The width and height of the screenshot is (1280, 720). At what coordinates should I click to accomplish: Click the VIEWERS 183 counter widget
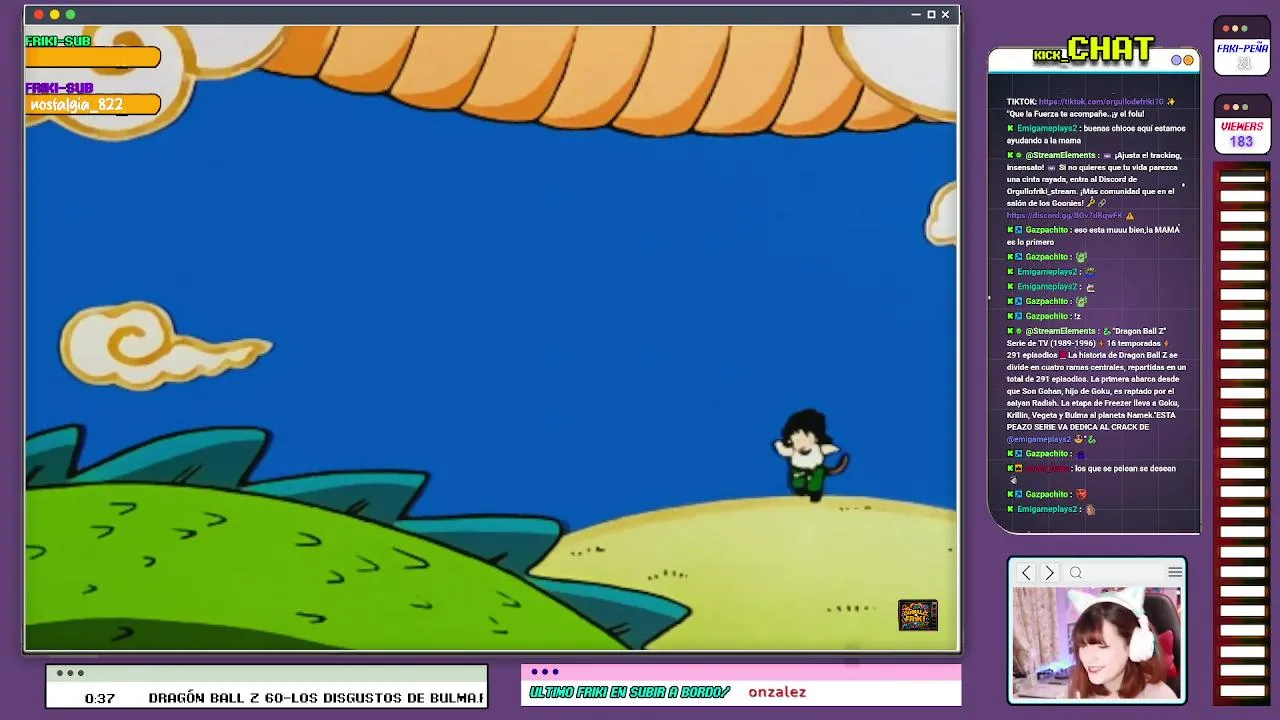tap(1242, 125)
